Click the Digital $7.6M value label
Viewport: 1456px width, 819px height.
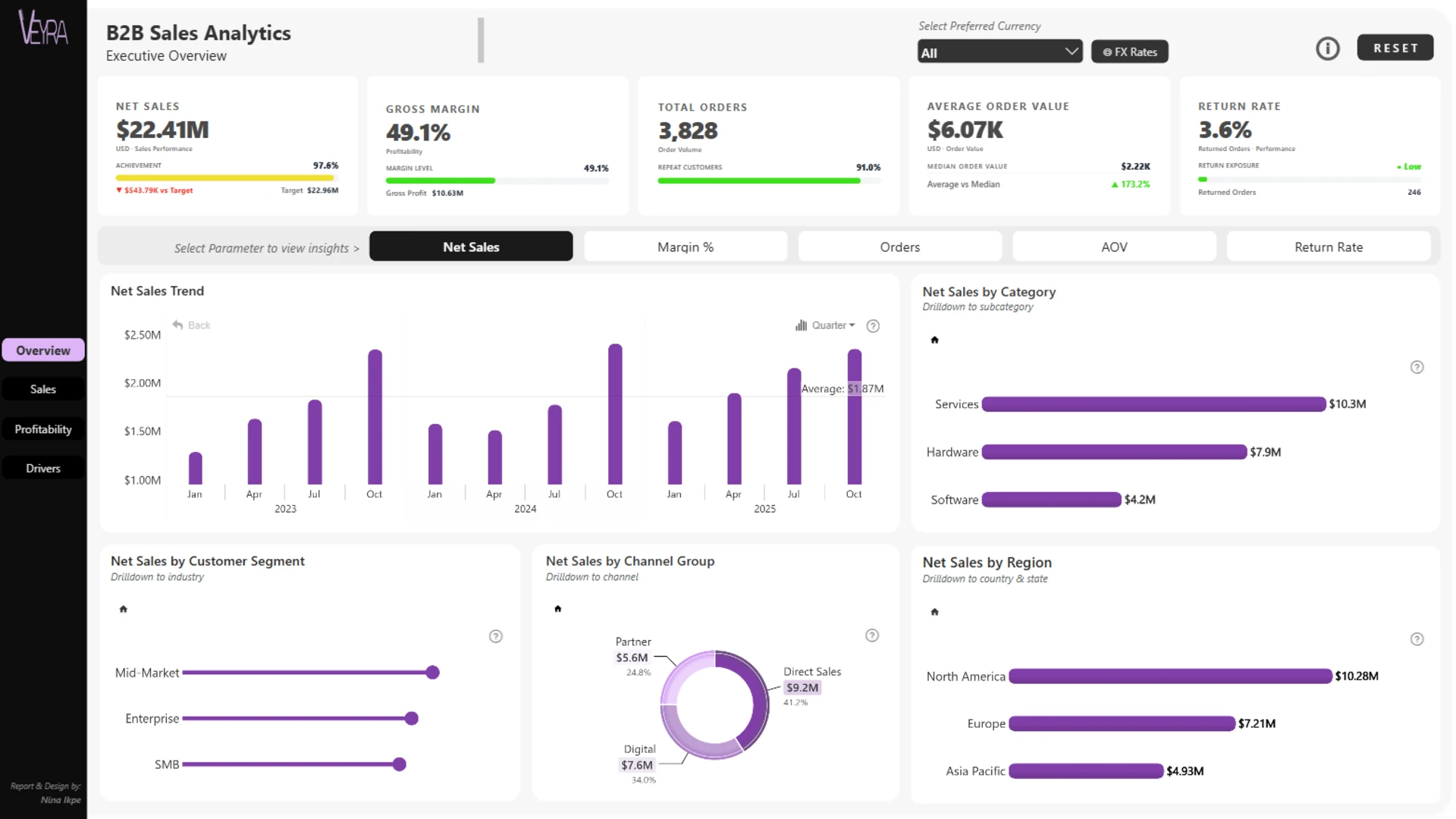pyautogui.click(x=637, y=765)
